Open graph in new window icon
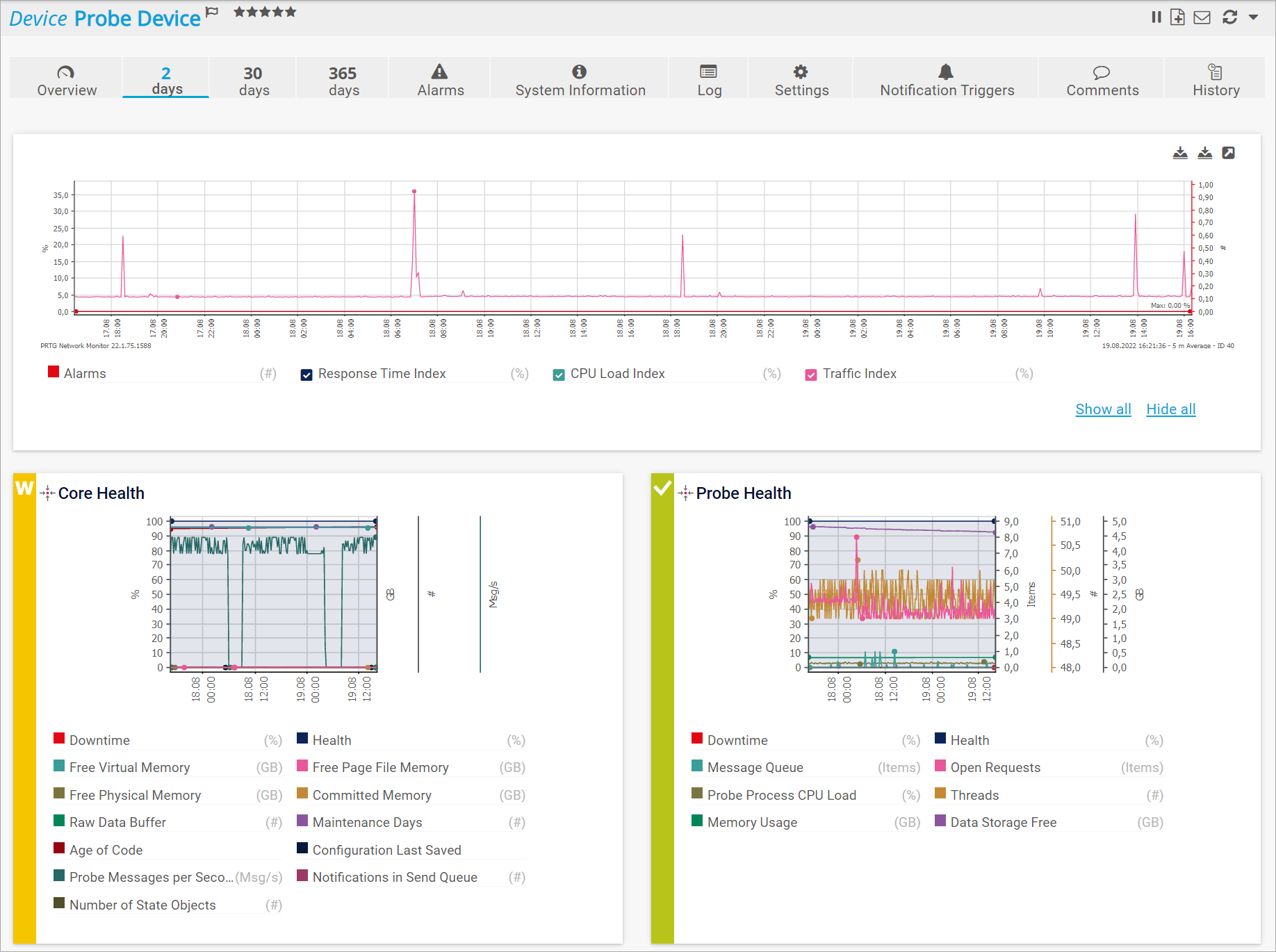This screenshot has height=952, width=1276. pos(1229,153)
